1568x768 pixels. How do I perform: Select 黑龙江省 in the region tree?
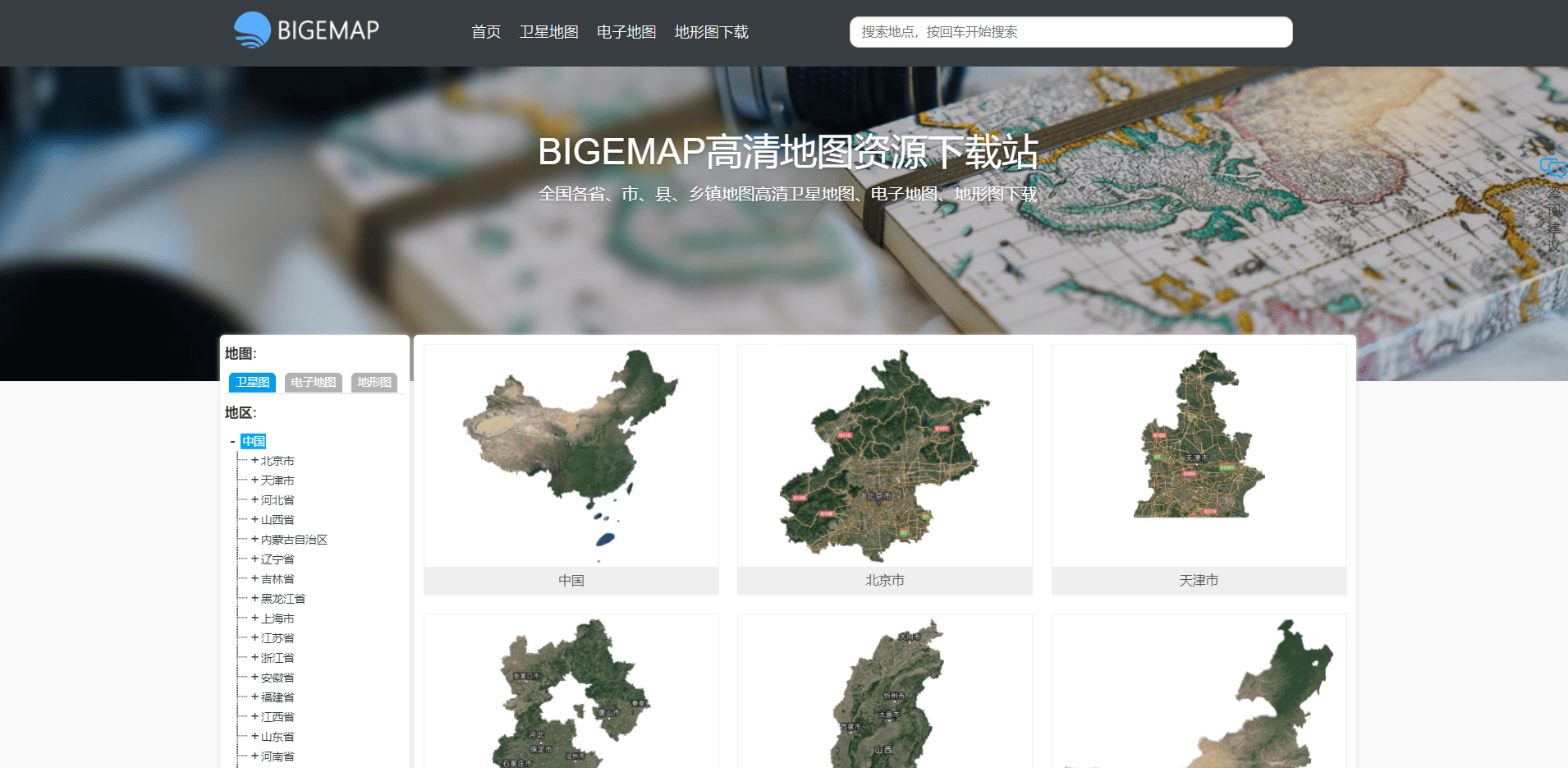(x=283, y=599)
